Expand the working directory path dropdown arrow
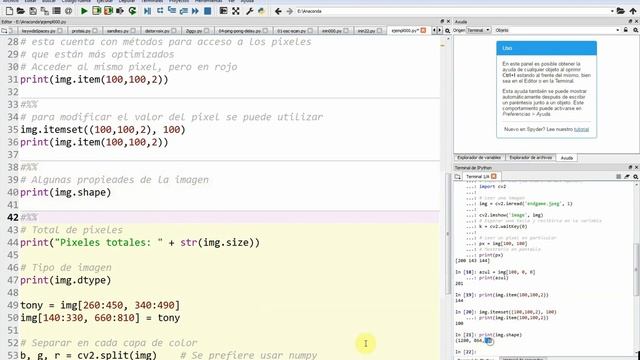The image size is (640, 360). [x=612, y=11]
